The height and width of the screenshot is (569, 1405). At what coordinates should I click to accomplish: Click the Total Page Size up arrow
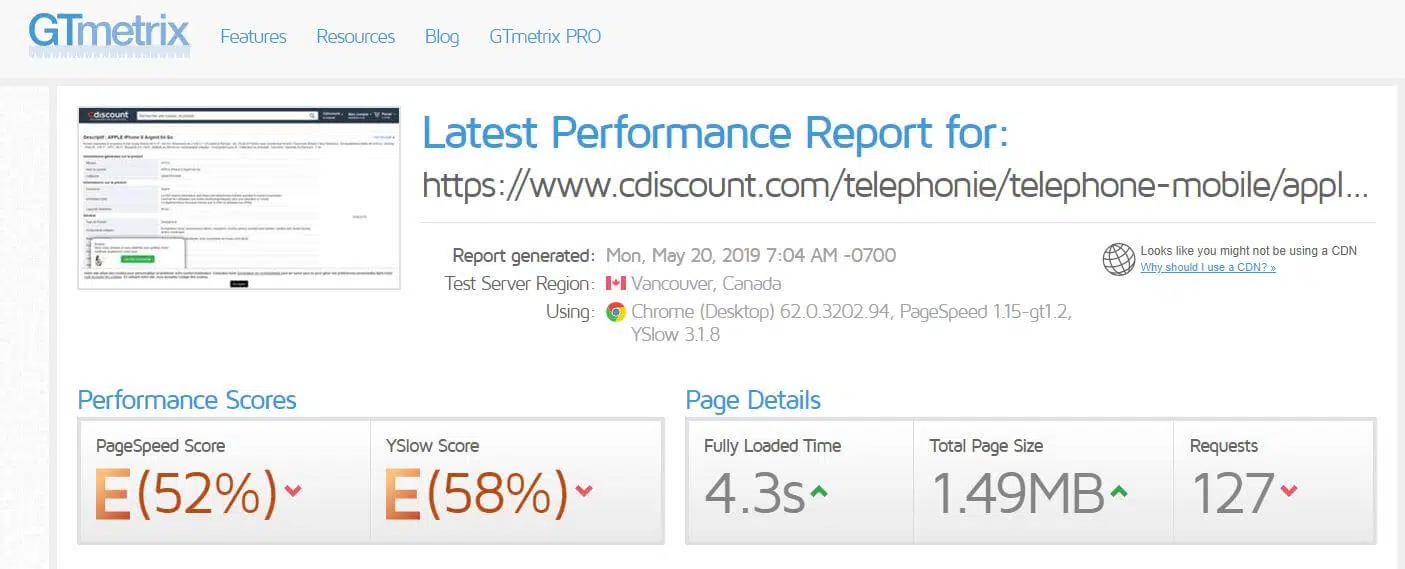pyautogui.click(x=1118, y=491)
